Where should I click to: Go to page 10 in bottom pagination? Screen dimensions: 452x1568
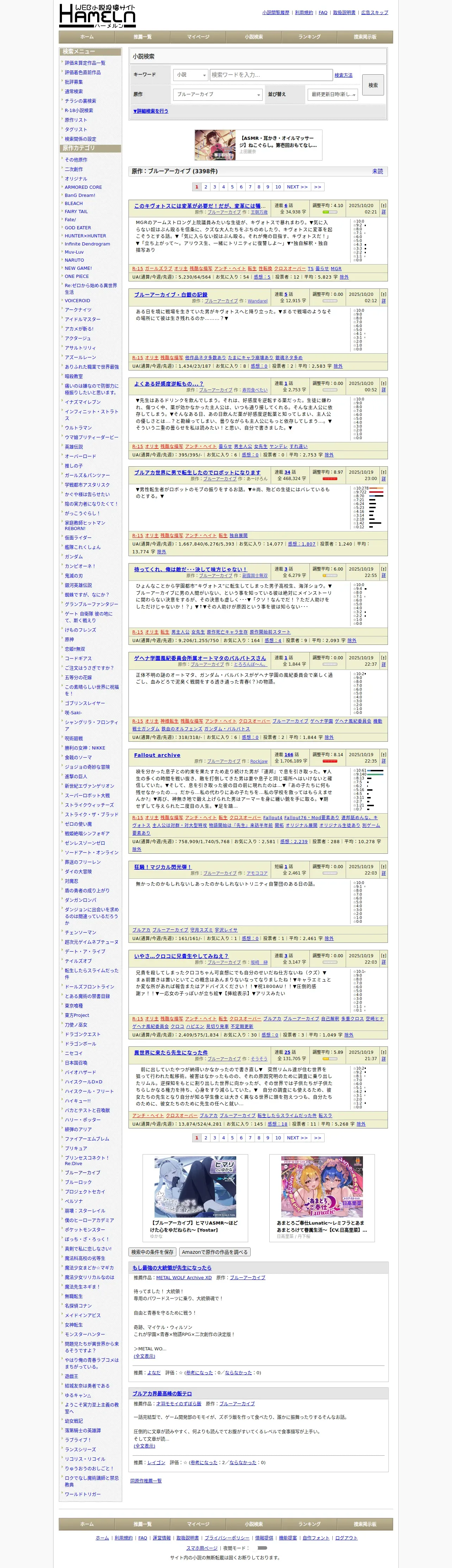click(278, 1138)
